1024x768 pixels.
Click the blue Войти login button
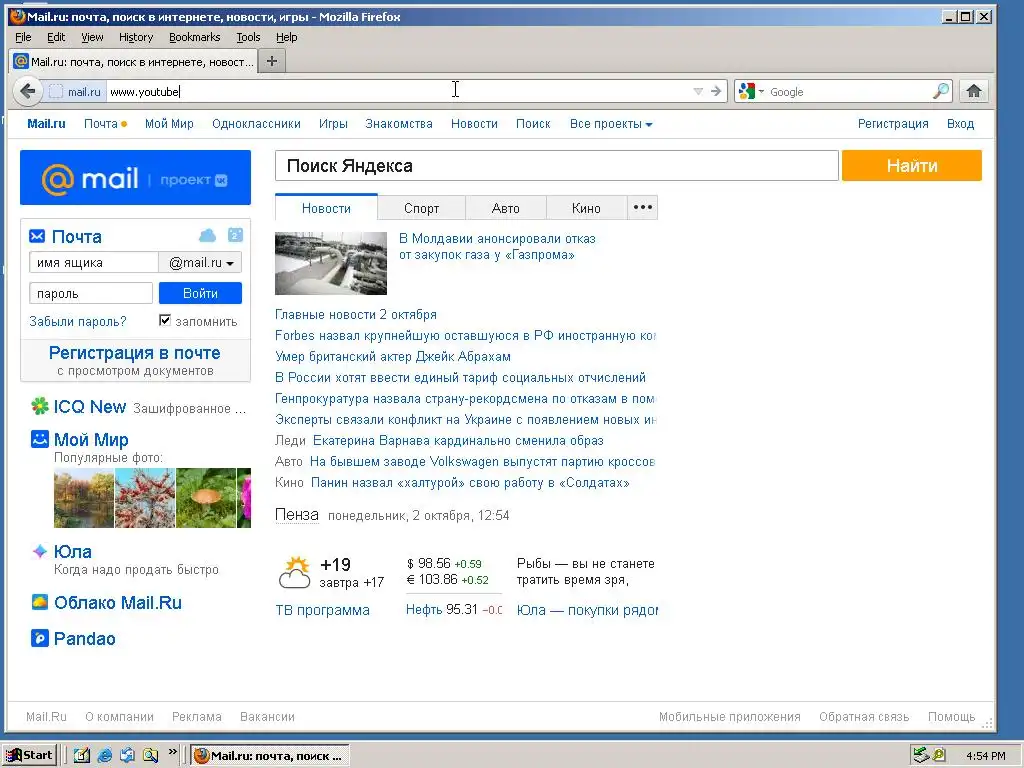click(x=200, y=293)
